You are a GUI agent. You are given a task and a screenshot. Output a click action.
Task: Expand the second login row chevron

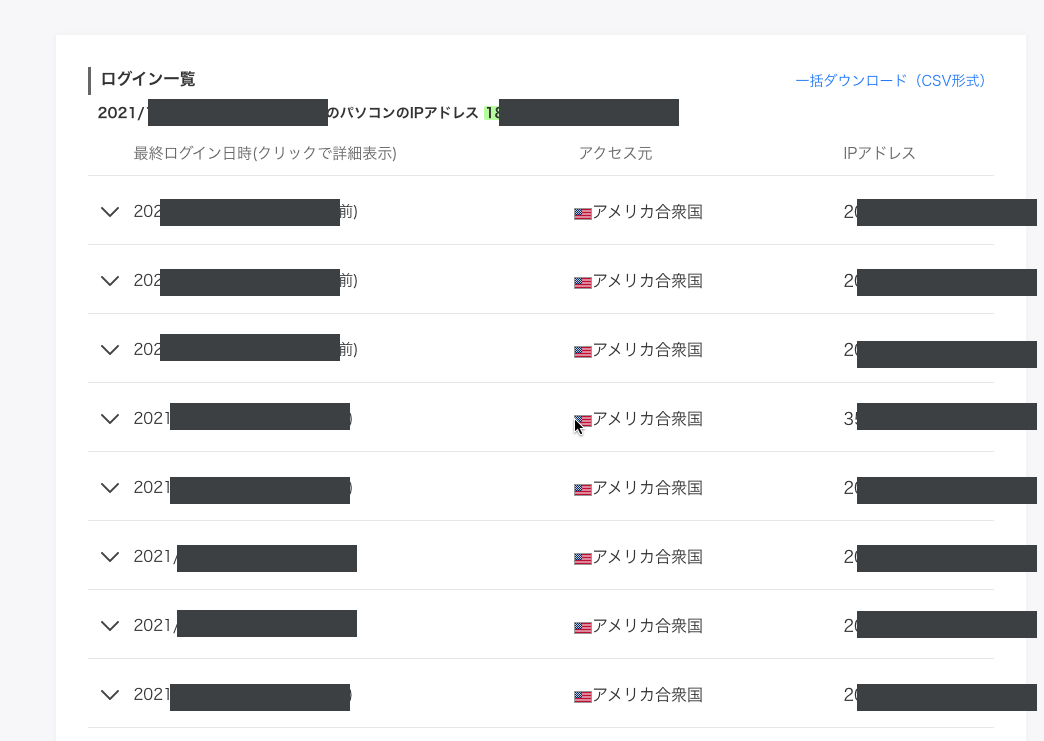110,281
